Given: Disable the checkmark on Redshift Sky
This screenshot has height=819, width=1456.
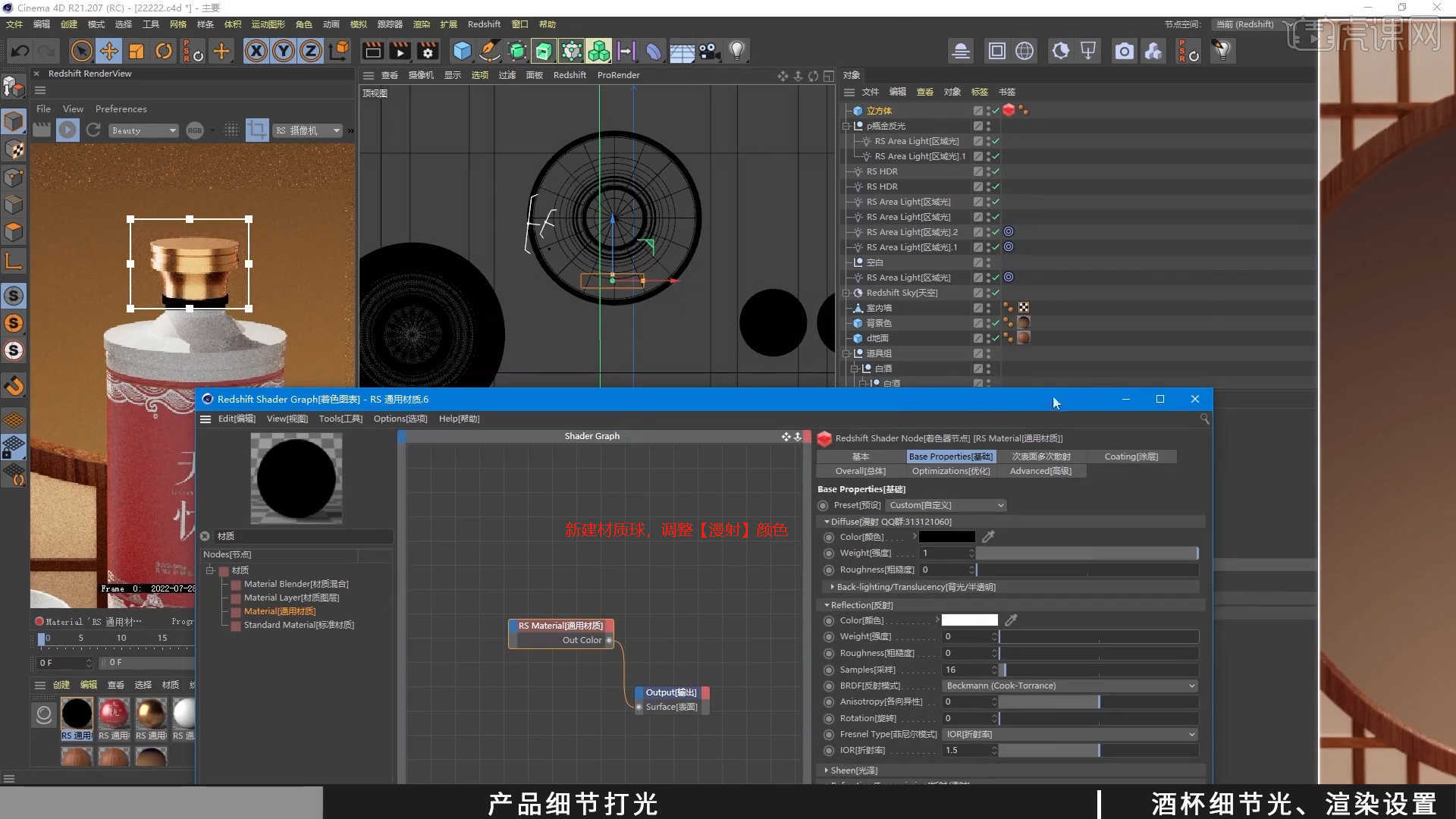Looking at the screenshot, I should coord(995,292).
